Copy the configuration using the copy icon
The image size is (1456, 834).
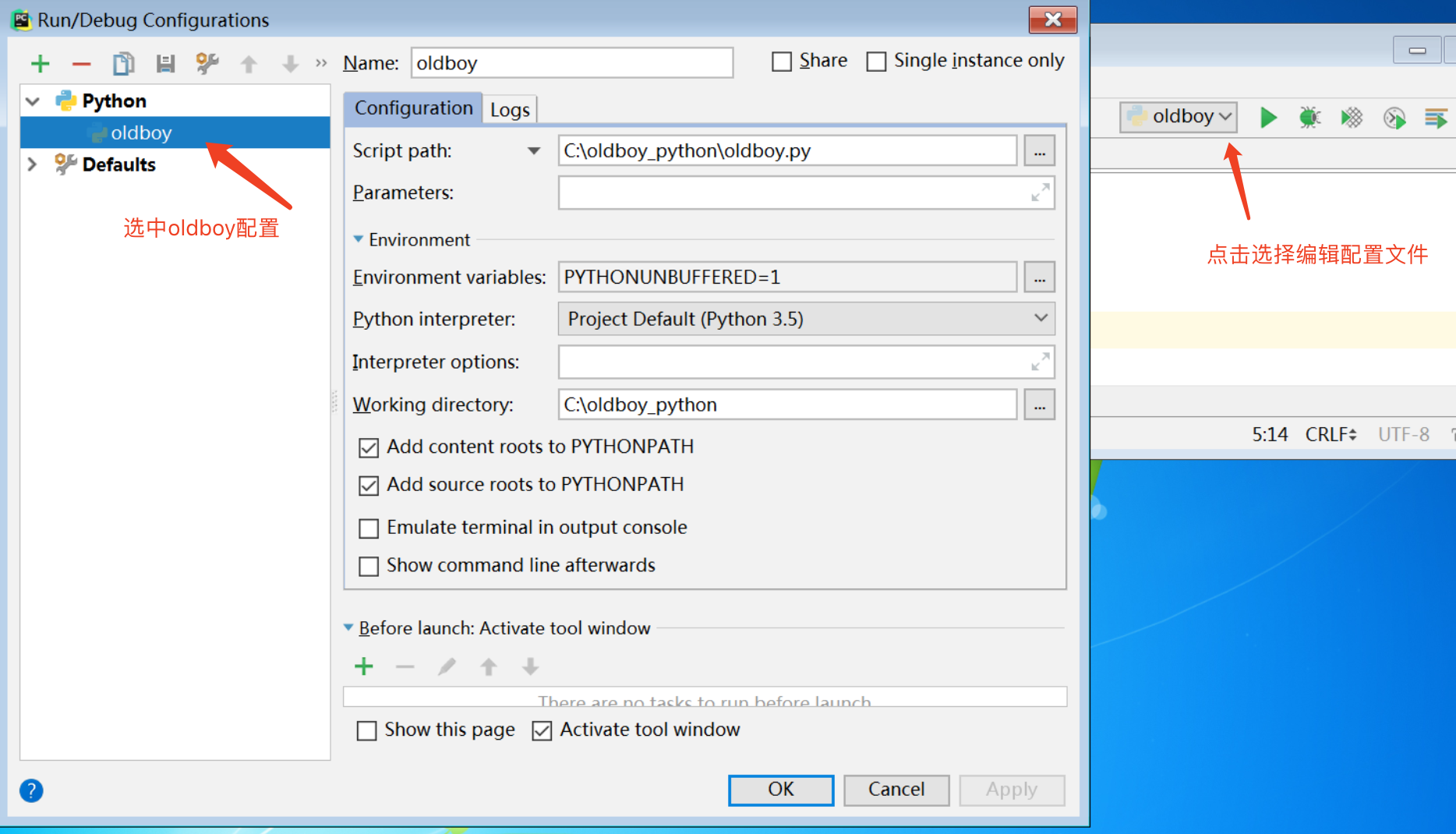123,63
